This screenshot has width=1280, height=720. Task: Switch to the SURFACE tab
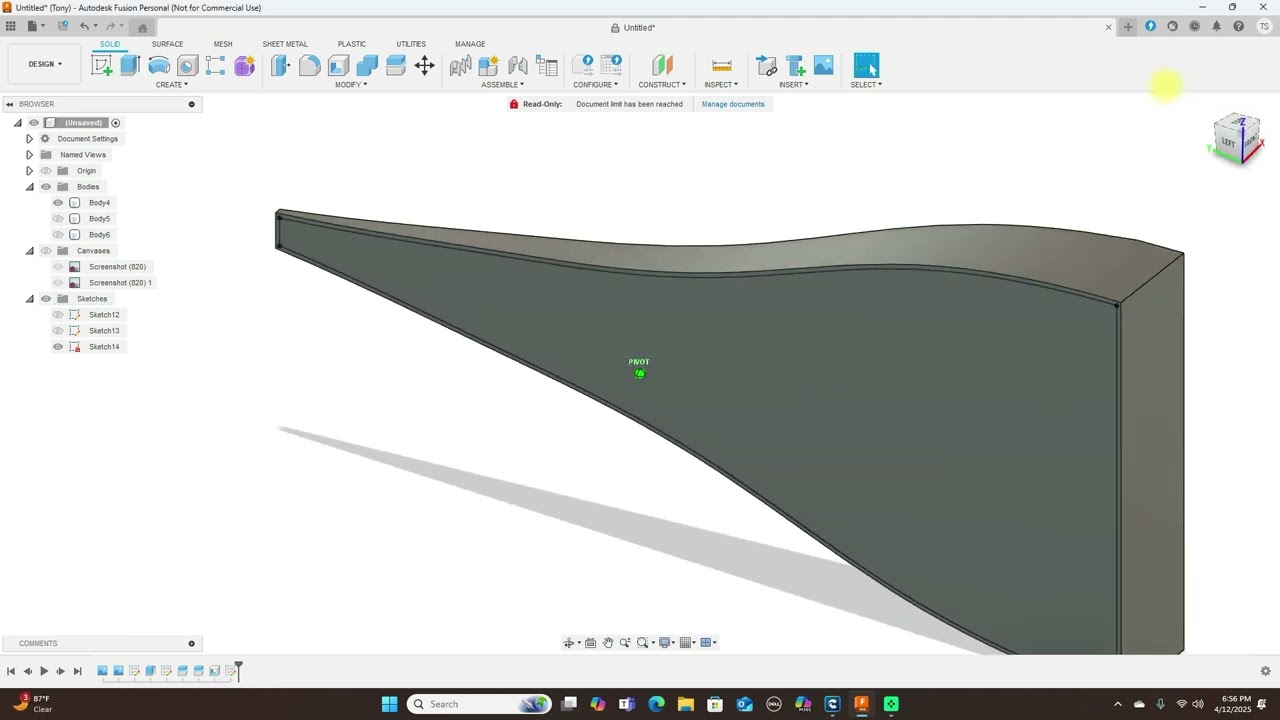click(x=167, y=44)
